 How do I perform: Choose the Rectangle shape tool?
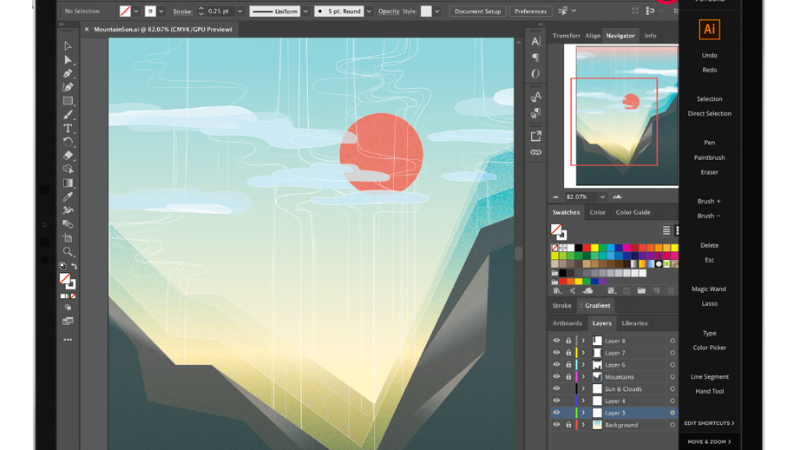[x=68, y=101]
